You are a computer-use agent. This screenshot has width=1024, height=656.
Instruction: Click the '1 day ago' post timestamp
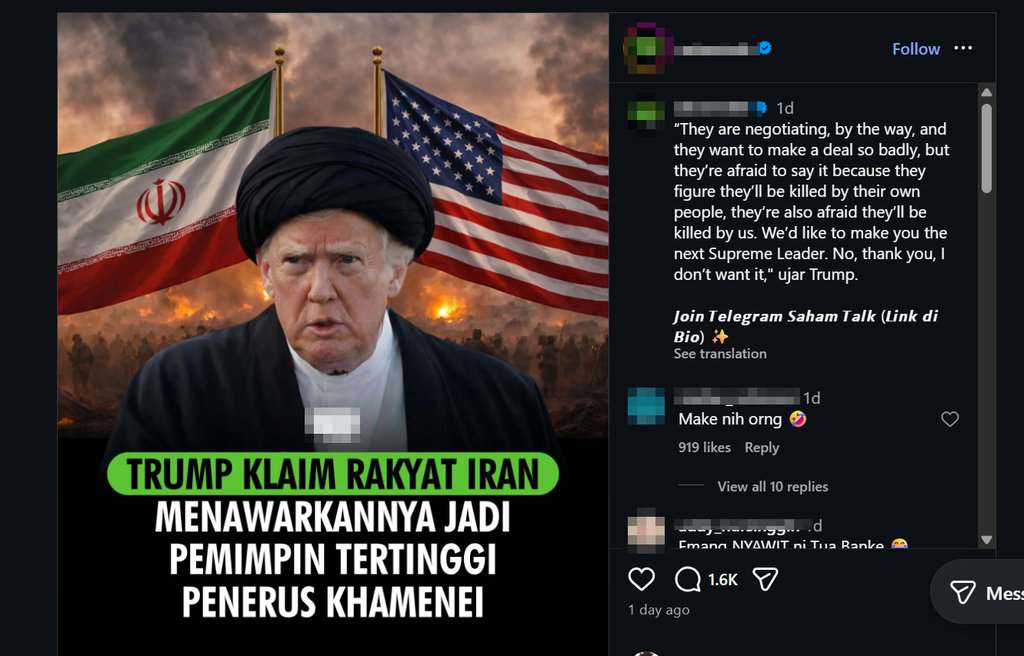658,610
